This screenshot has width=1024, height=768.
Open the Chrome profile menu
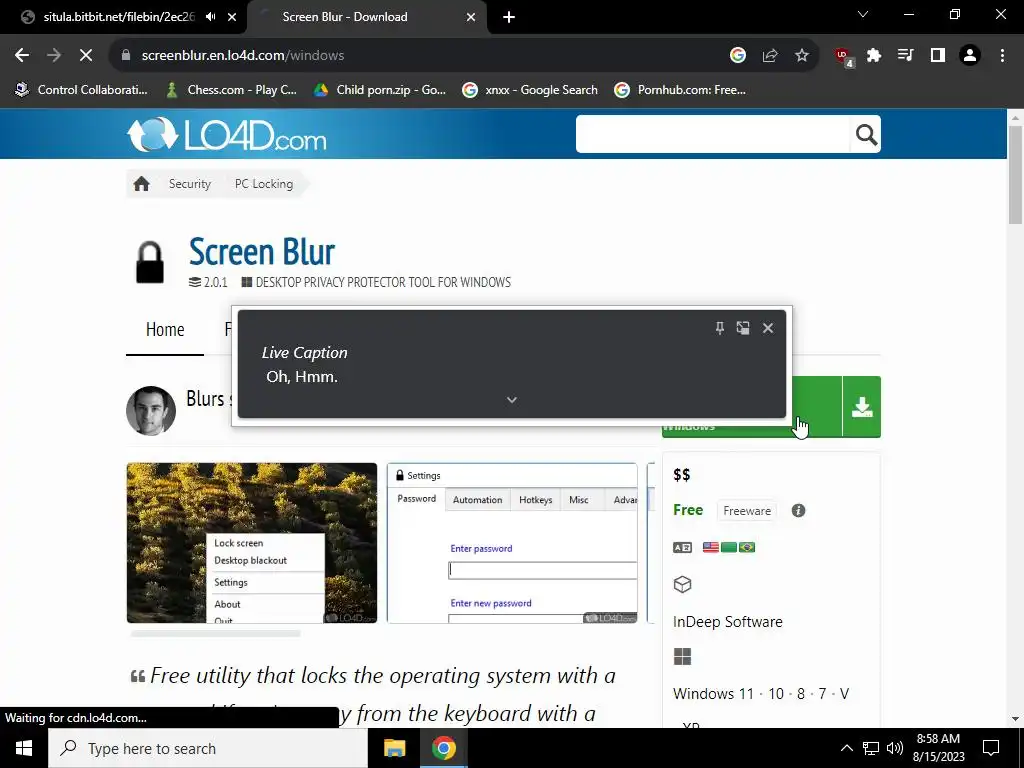click(x=970, y=56)
